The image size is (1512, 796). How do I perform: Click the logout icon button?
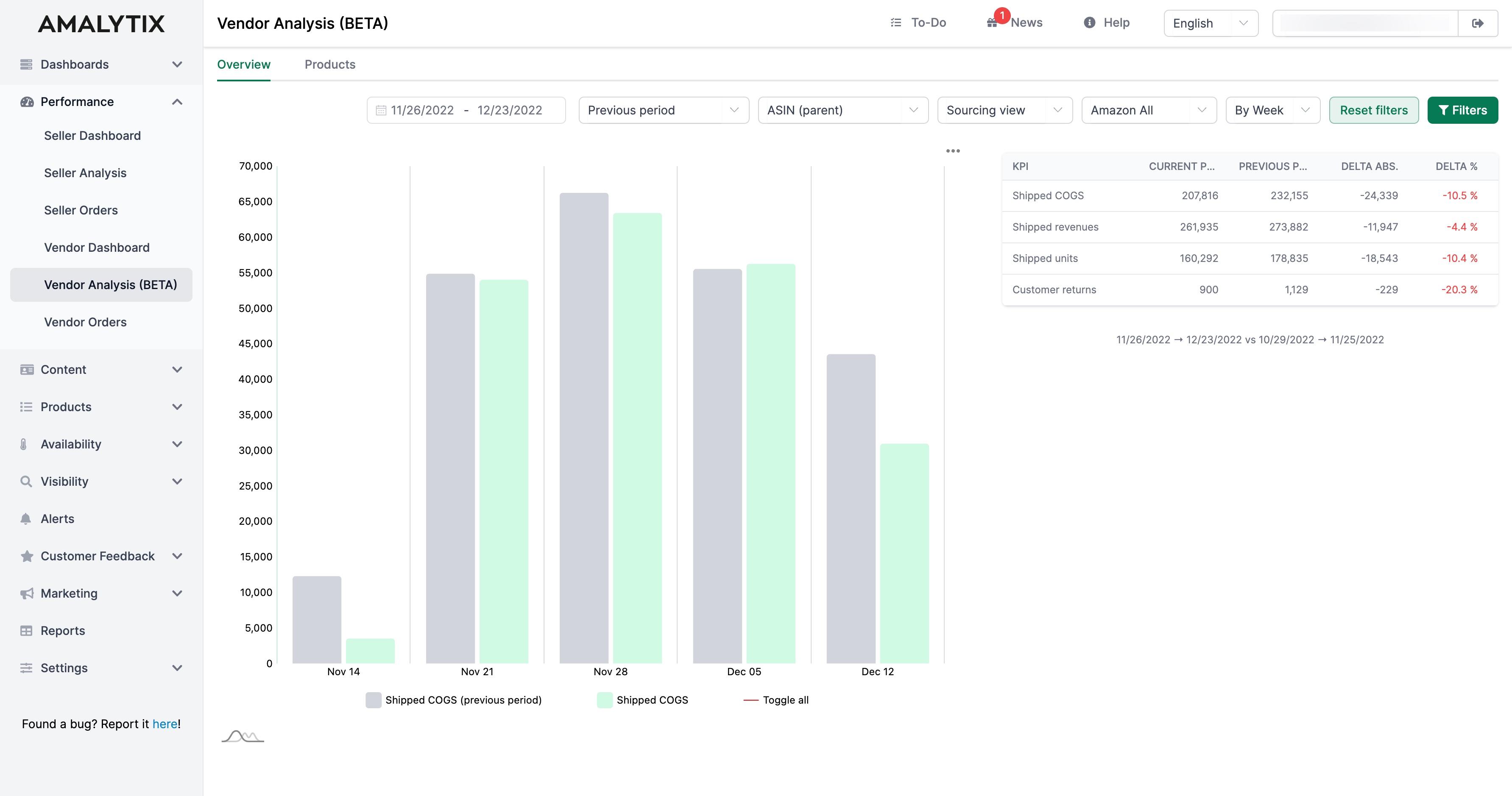click(1478, 23)
